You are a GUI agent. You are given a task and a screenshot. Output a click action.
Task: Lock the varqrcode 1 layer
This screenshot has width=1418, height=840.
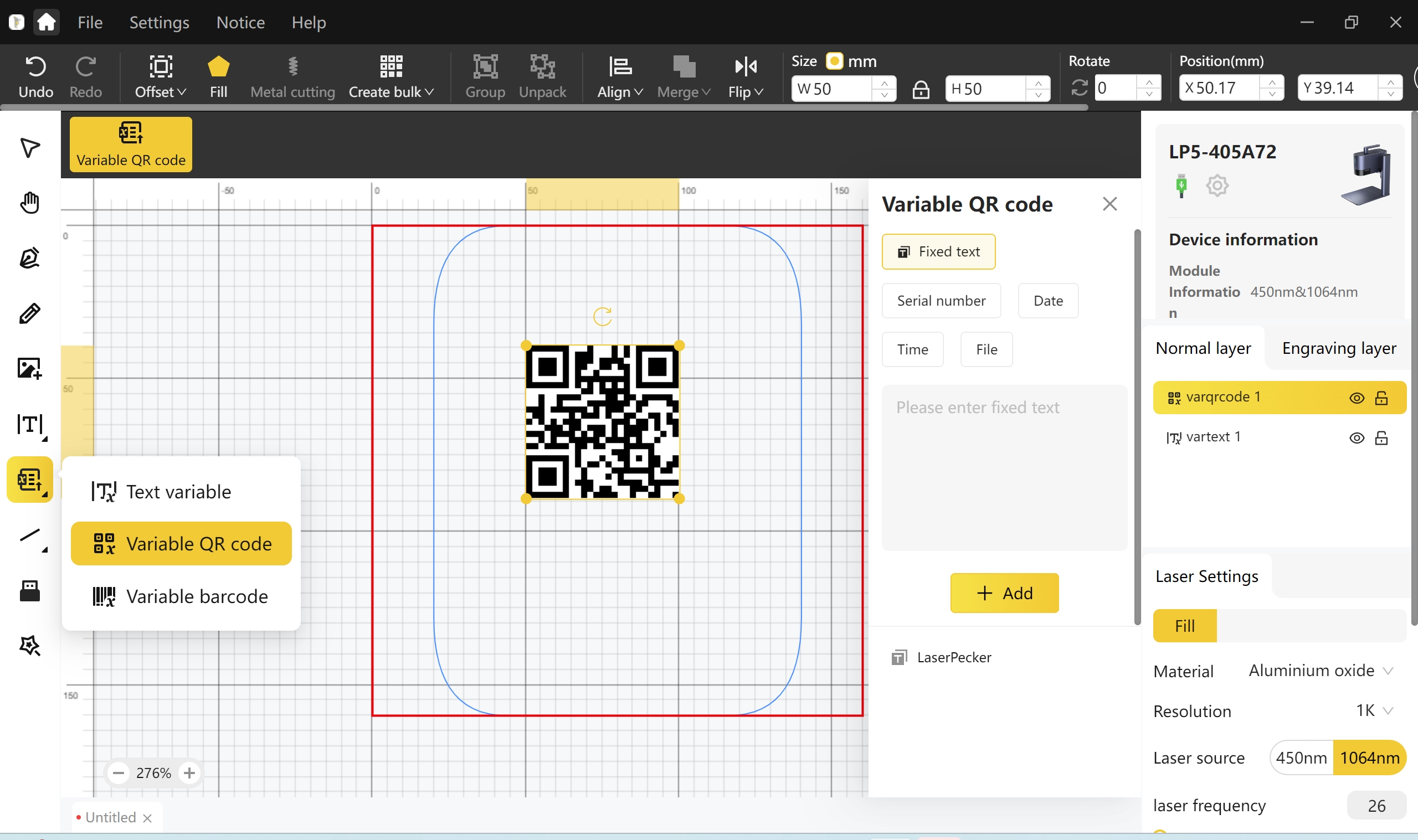[1381, 398]
